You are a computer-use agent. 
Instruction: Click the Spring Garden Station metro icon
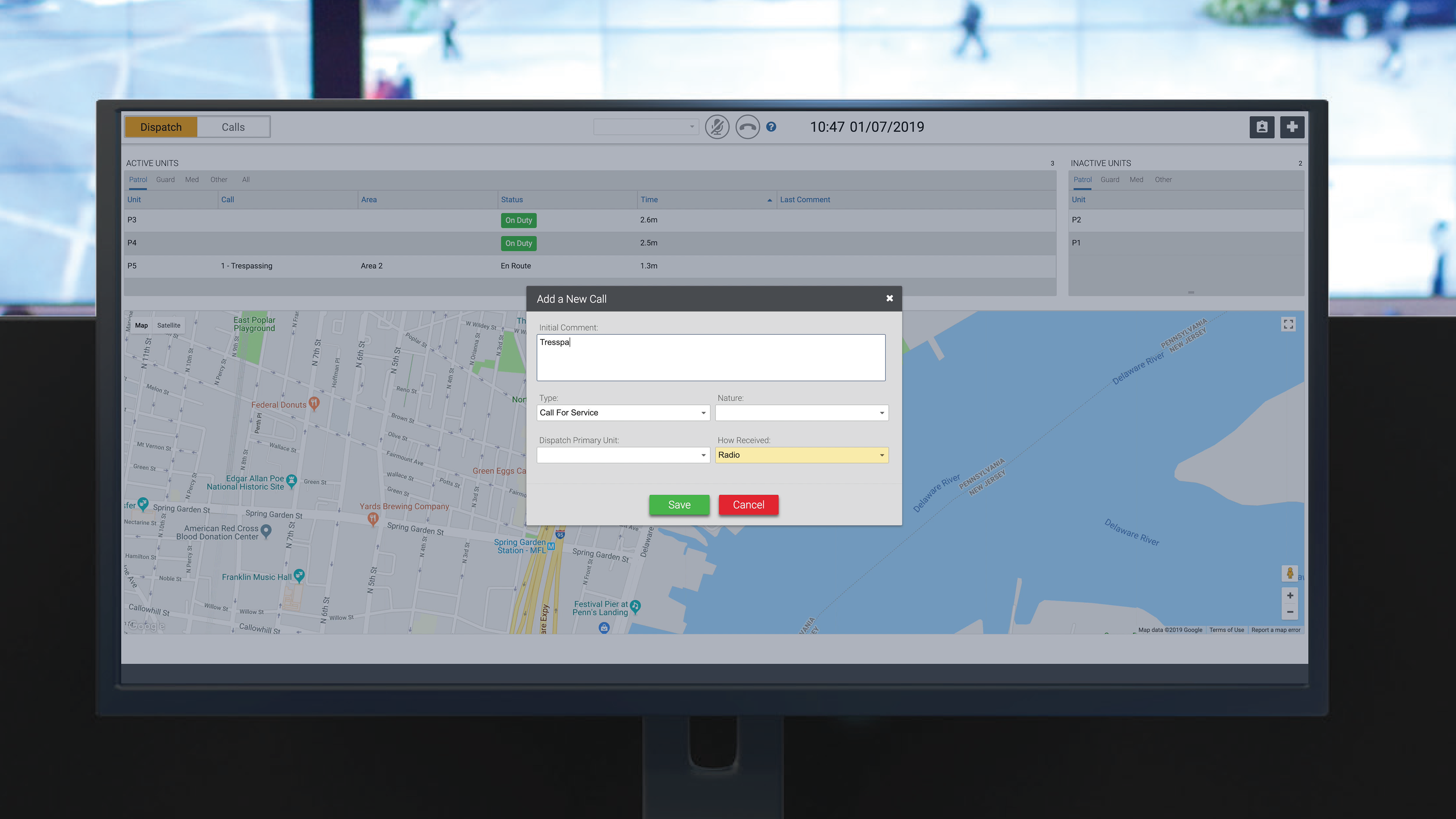[551, 546]
